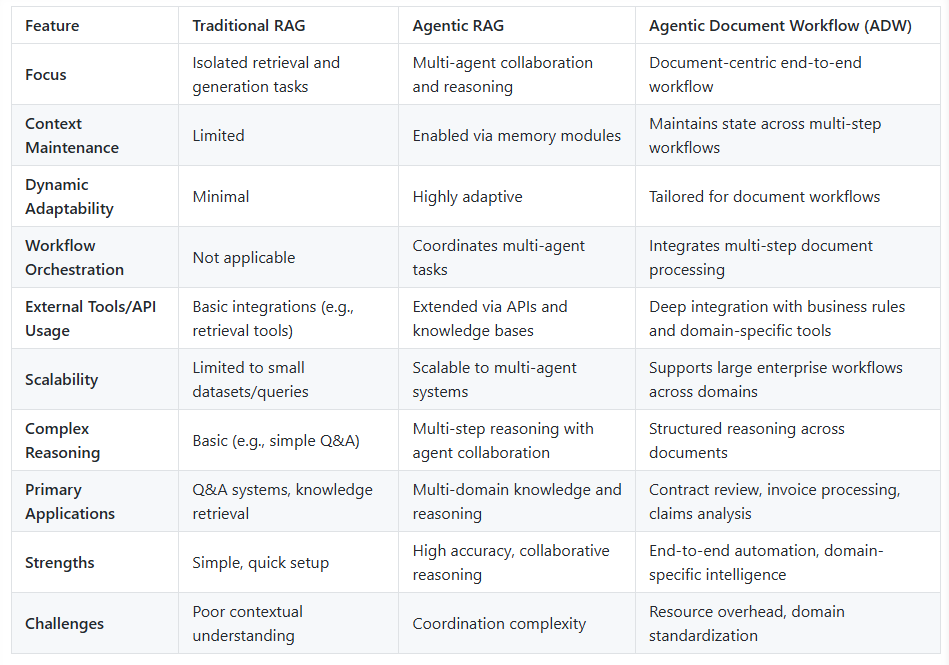Click the Complex Reasoning row label
Screen dimensions: 949x665
[x=63, y=441]
